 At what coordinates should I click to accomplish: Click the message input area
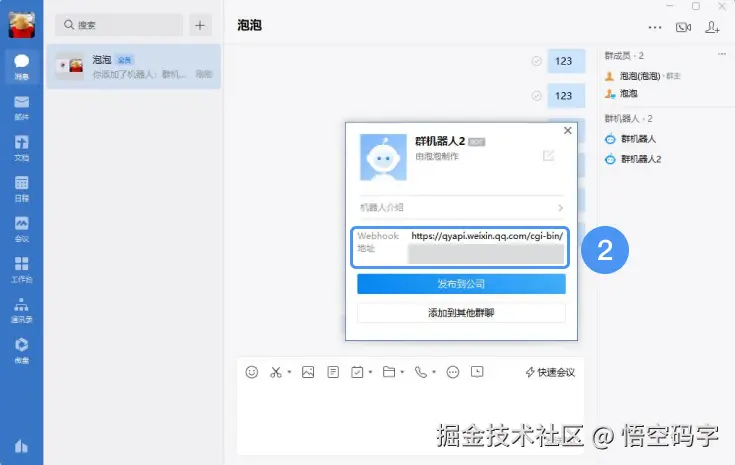point(410,417)
